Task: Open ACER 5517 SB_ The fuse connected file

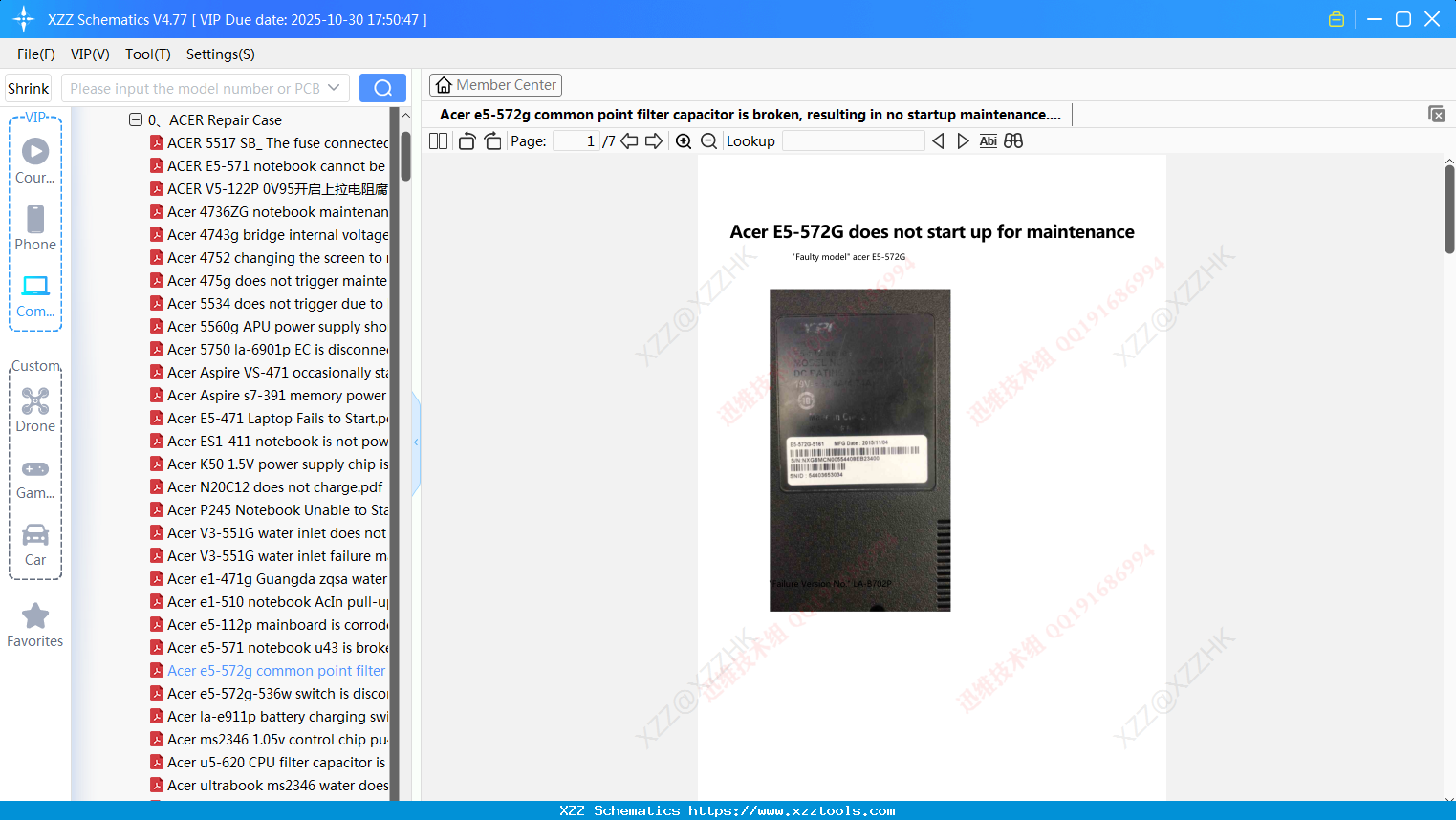Action: pos(269,143)
